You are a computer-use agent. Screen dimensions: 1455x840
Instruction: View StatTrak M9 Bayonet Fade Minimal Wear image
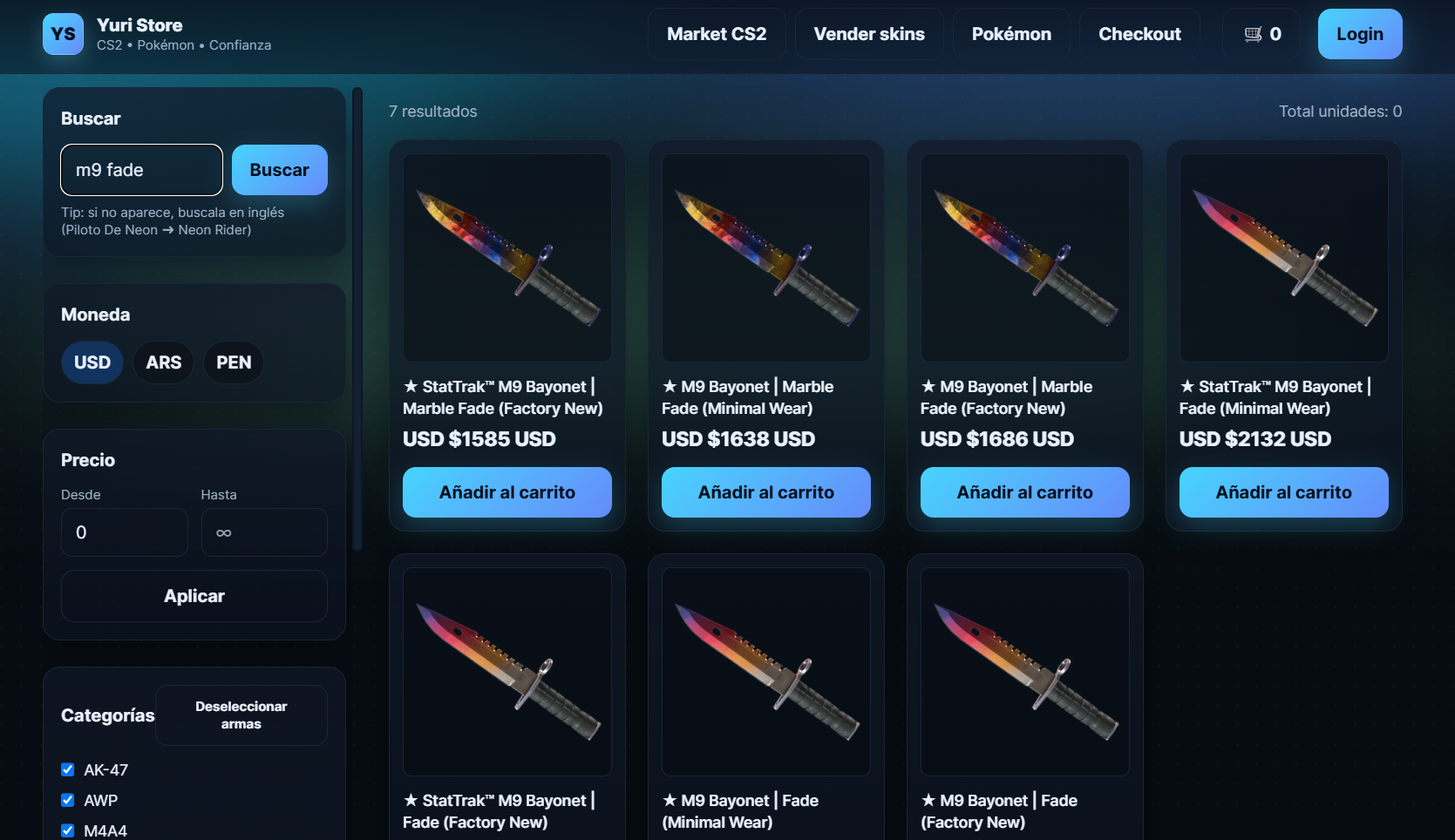point(1284,258)
